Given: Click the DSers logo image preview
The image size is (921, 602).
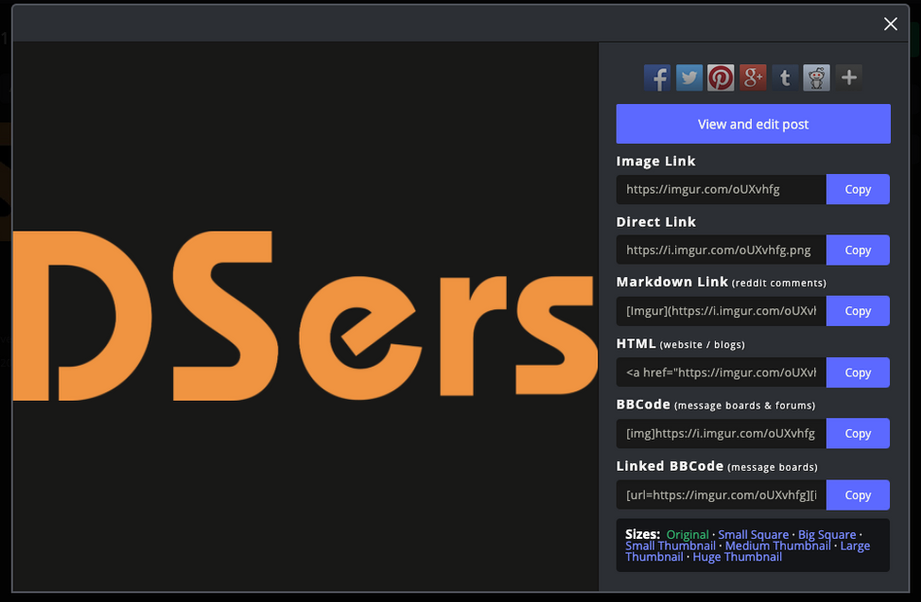Looking at the screenshot, I should click(305, 316).
